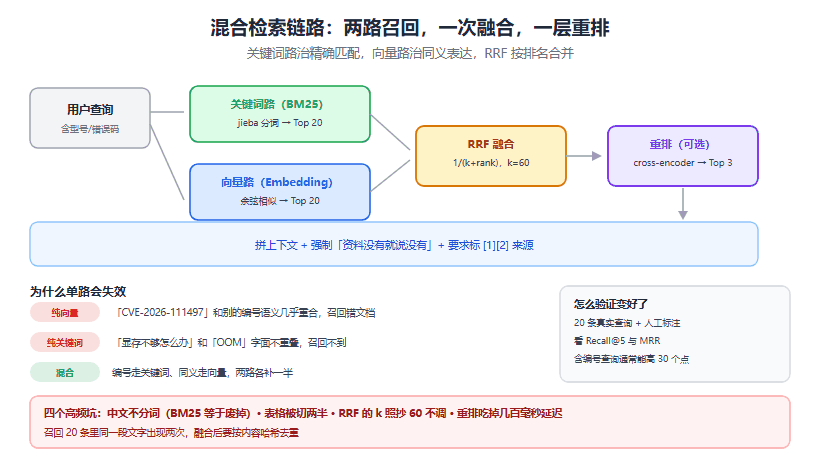The height and width of the screenshot is (470, 820).
Task: Click the 用户查询 box heading
Action: point(90,110)
